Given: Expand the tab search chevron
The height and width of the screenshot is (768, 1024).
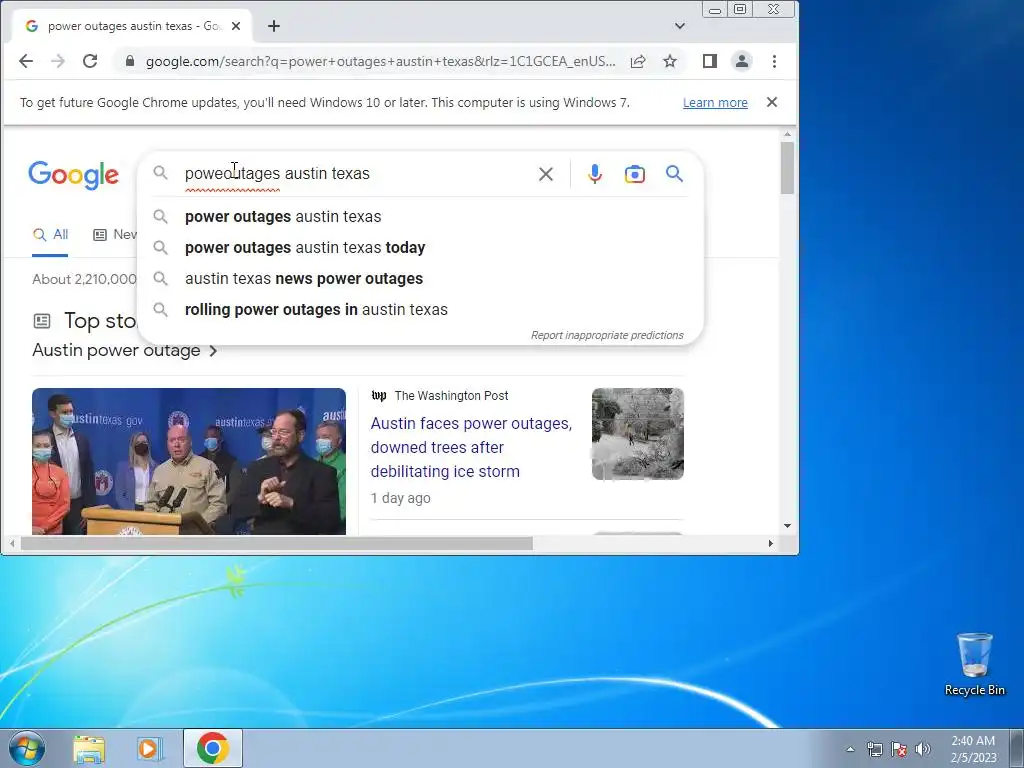Looking at the screenshot, I should click(x=680, y=26).
